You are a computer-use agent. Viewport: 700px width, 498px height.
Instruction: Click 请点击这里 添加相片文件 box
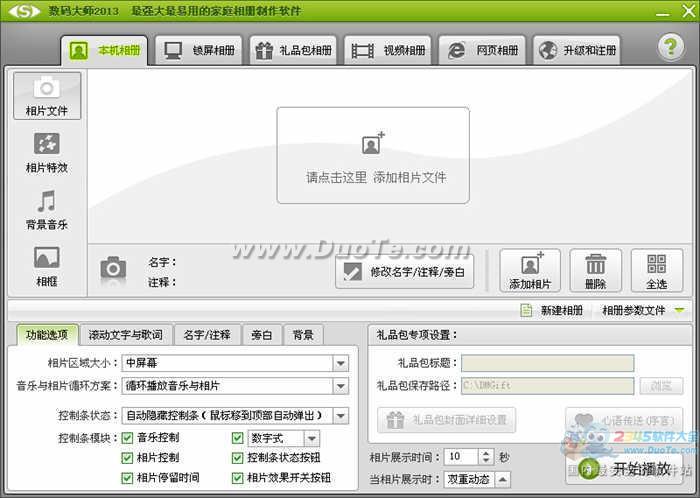point(373,155)
